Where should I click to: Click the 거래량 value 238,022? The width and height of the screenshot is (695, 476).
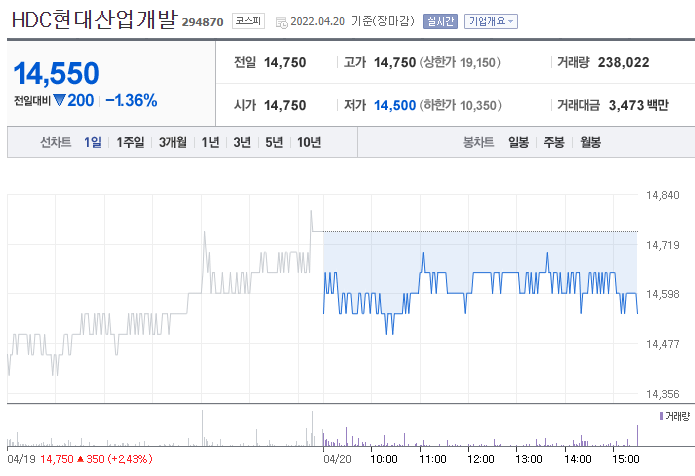pyautogui.click(x=624, y=62)
